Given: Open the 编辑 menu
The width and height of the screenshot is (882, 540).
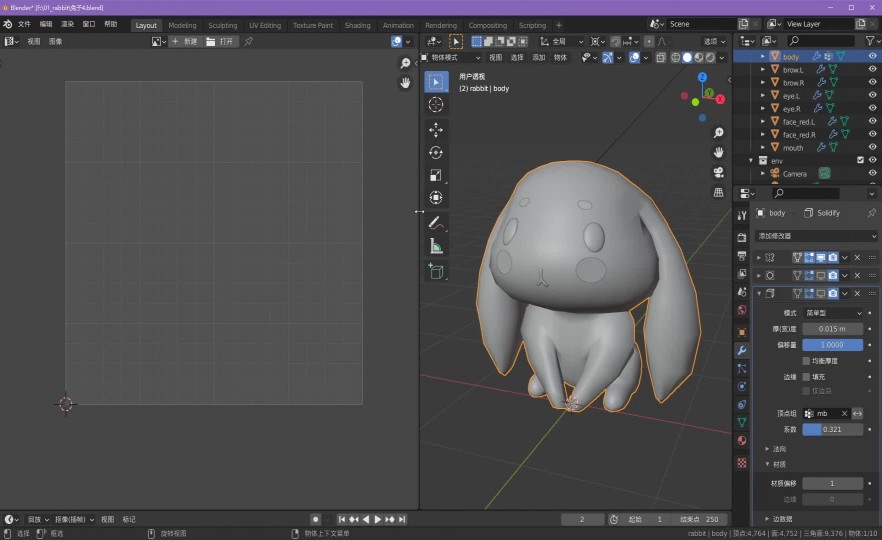Looking at the screenshot, I should click(46, 24).
